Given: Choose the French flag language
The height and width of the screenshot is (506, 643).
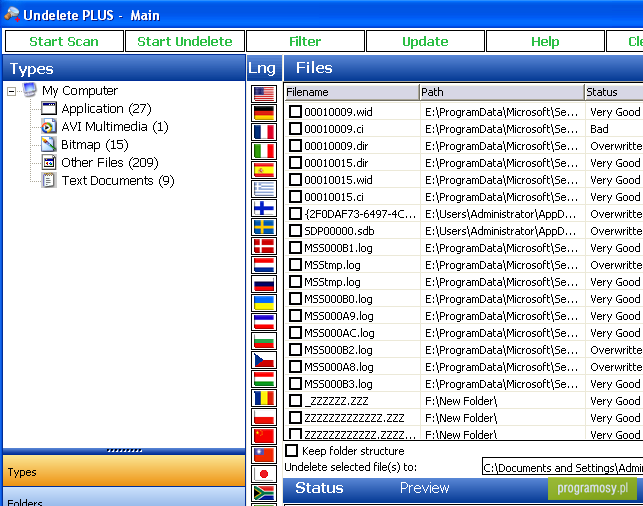Looking at the screenshot, I should point(264,132).
